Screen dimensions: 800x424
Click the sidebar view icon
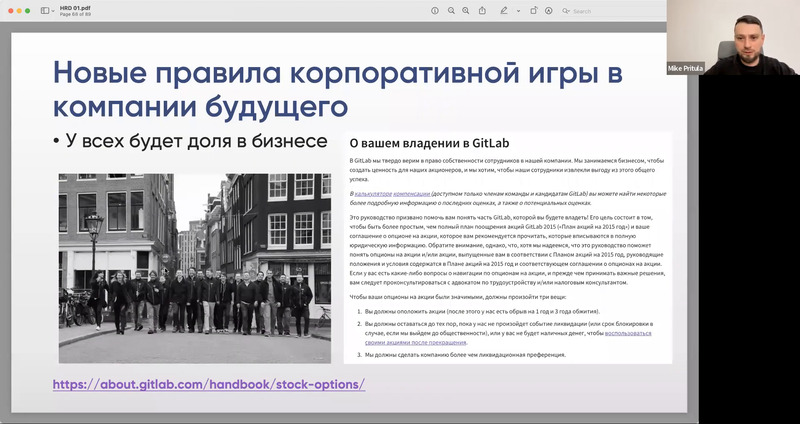tap(44, 10)
